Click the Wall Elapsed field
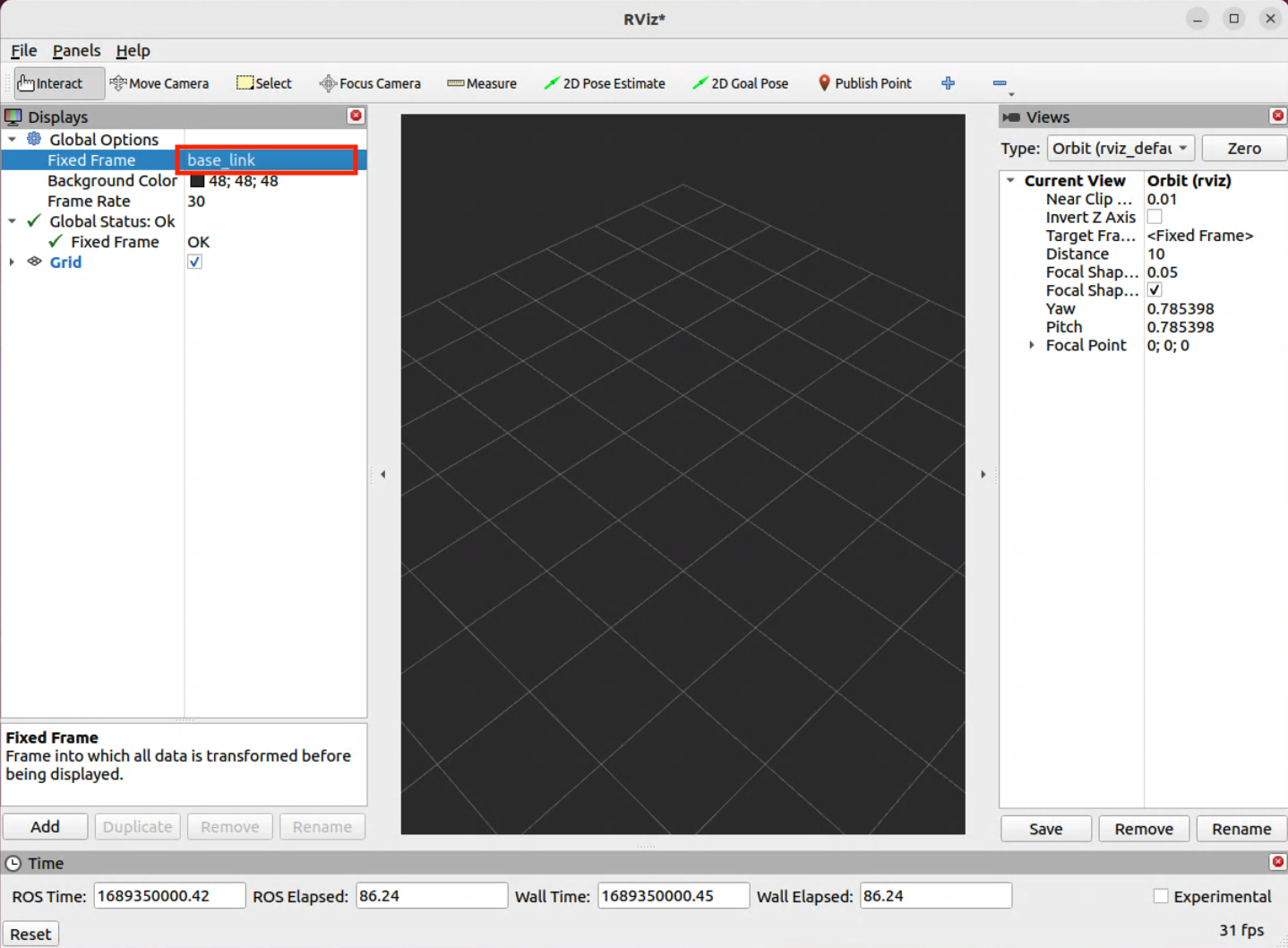 (x=936, y=895)
